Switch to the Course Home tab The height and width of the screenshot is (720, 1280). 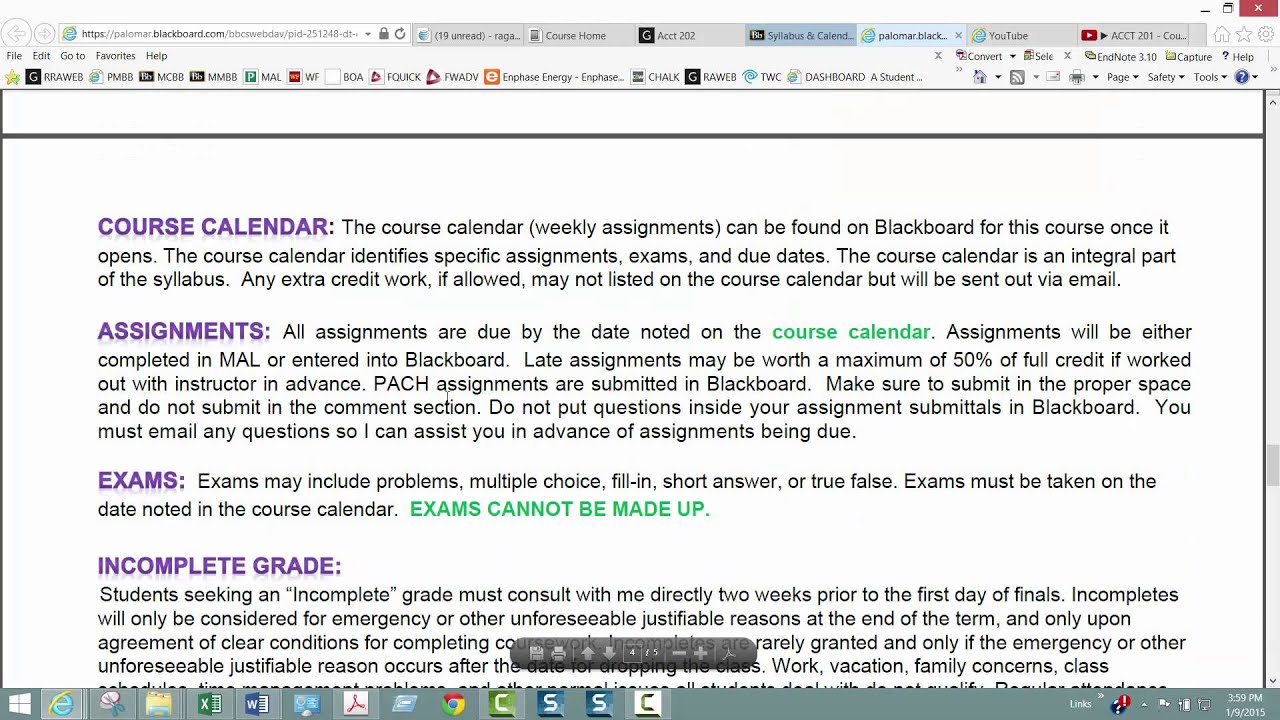(x=579, y=35)
